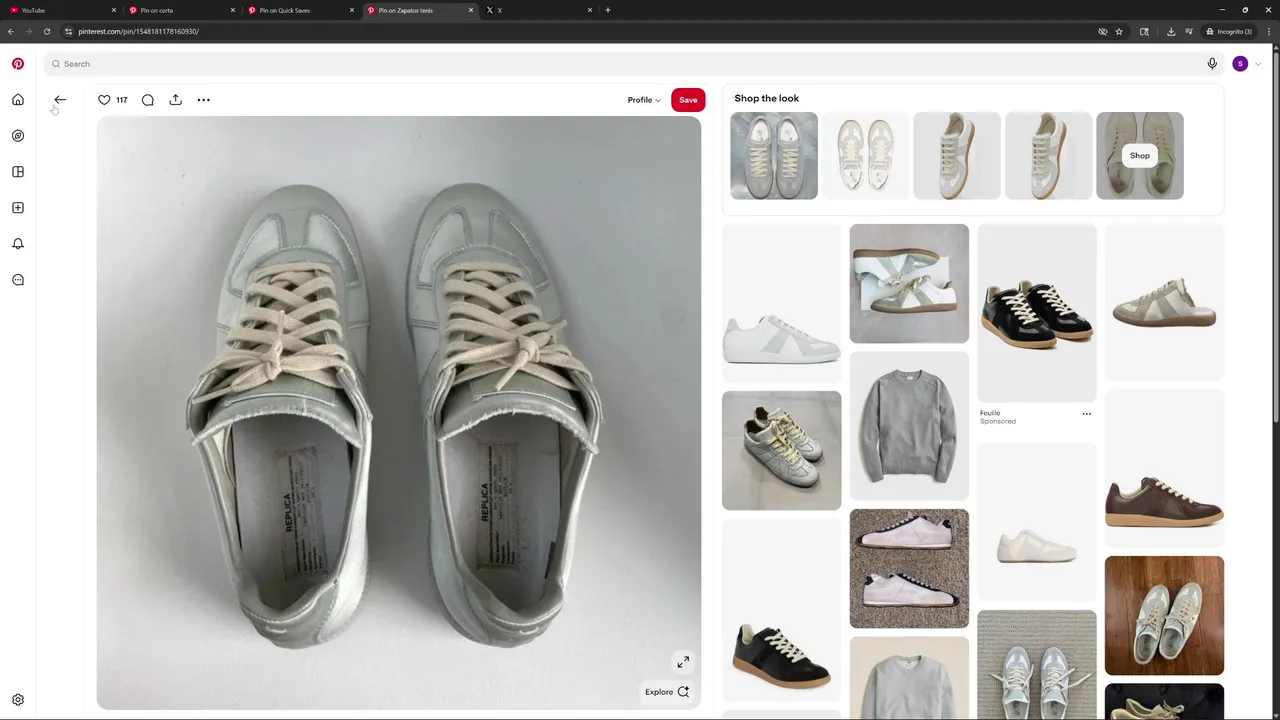Switch to the Pin on Quick Saves tab
1280x720 pixels.
tap(301, 10)
